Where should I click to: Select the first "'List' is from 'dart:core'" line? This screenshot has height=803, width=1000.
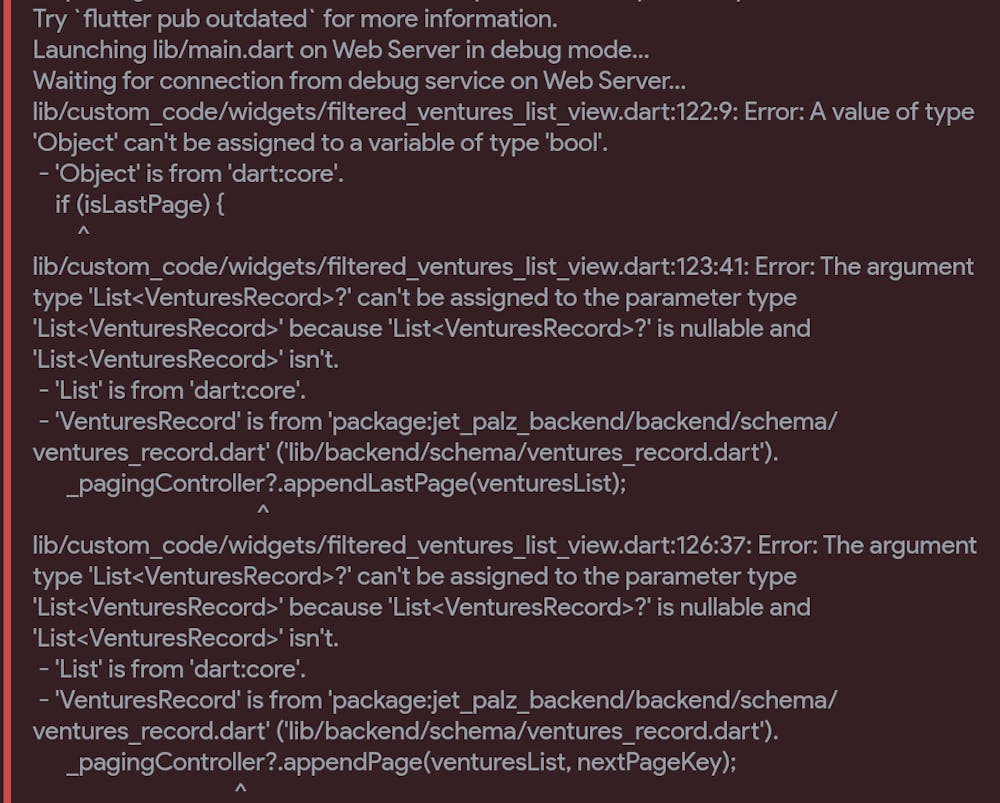(173, 390)
